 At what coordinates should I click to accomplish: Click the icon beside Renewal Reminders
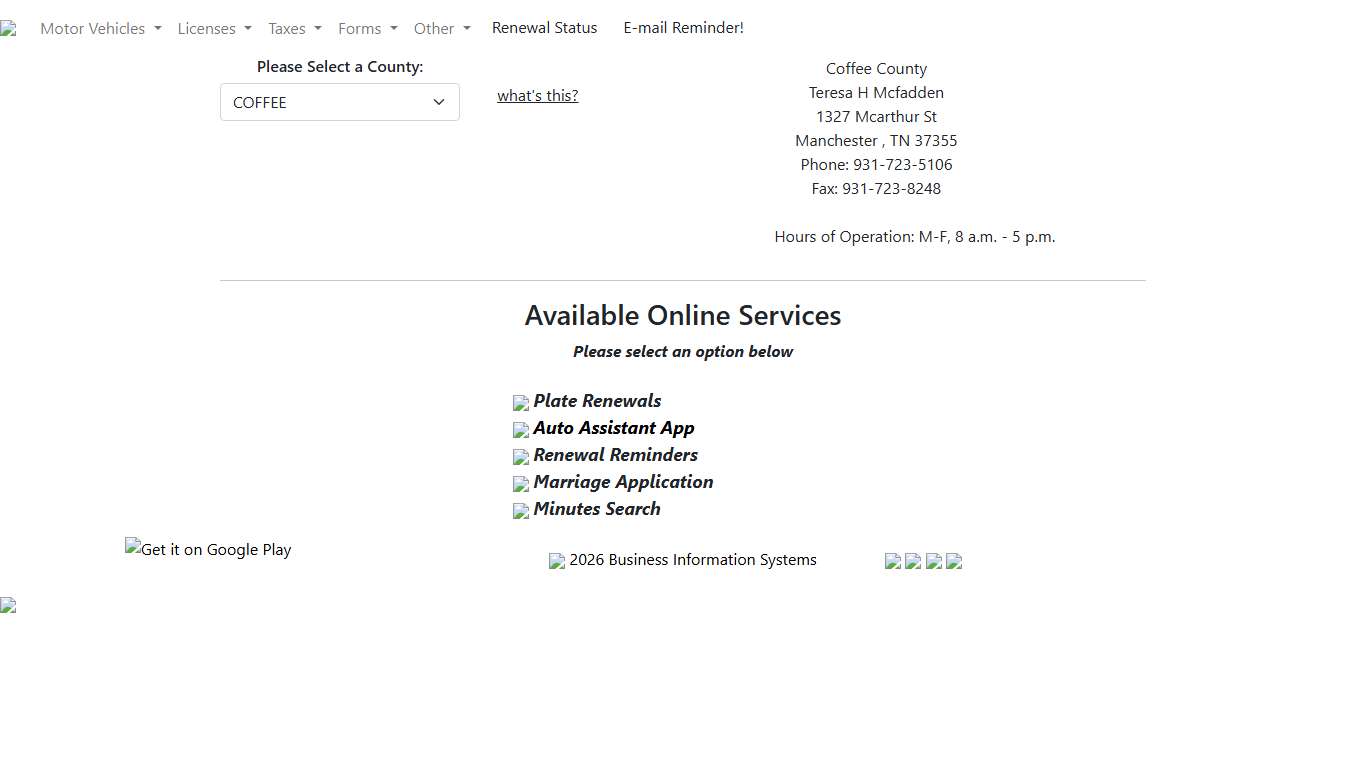click(x=521, y=457)
